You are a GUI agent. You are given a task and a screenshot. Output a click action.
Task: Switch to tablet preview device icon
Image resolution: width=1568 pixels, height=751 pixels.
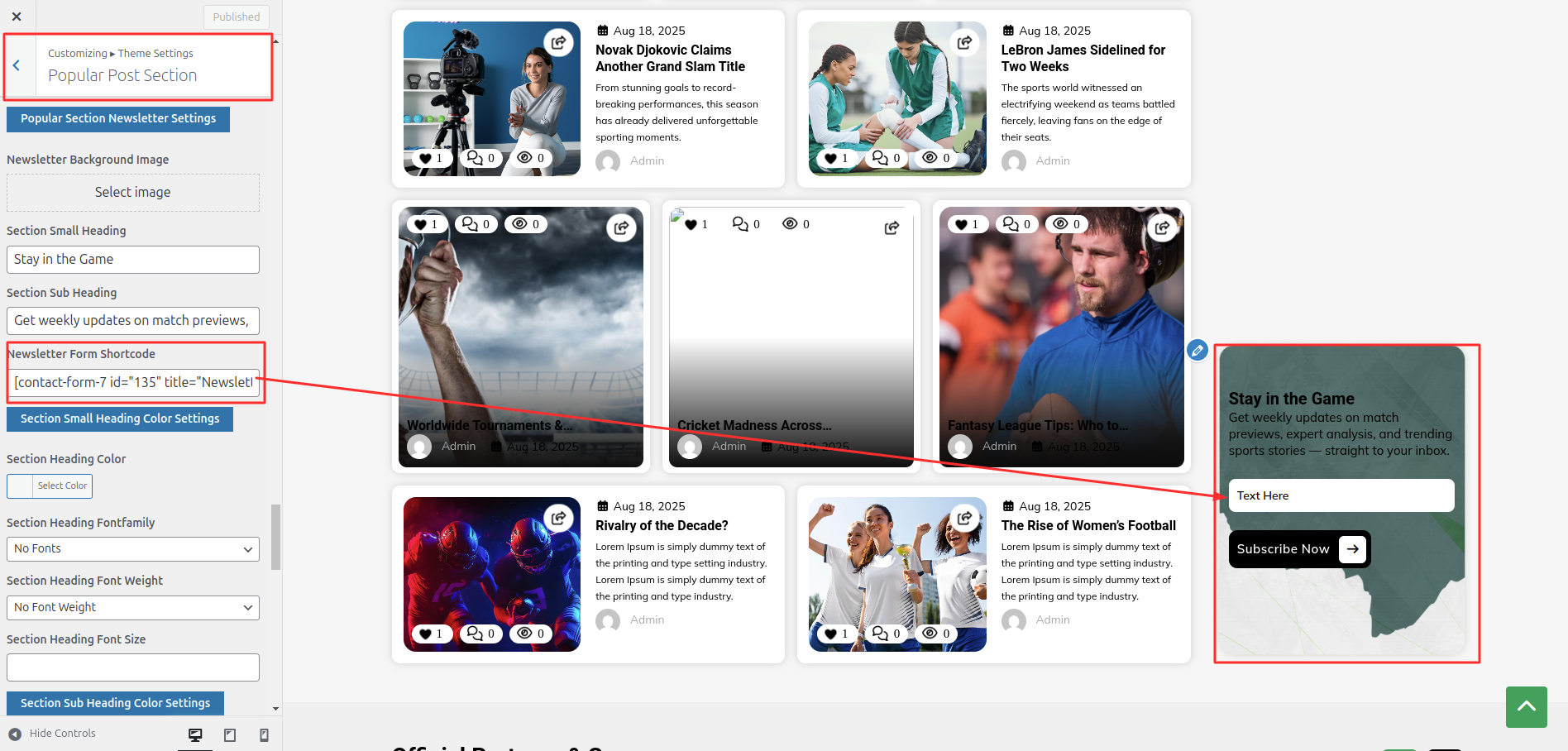click(230, 734)
